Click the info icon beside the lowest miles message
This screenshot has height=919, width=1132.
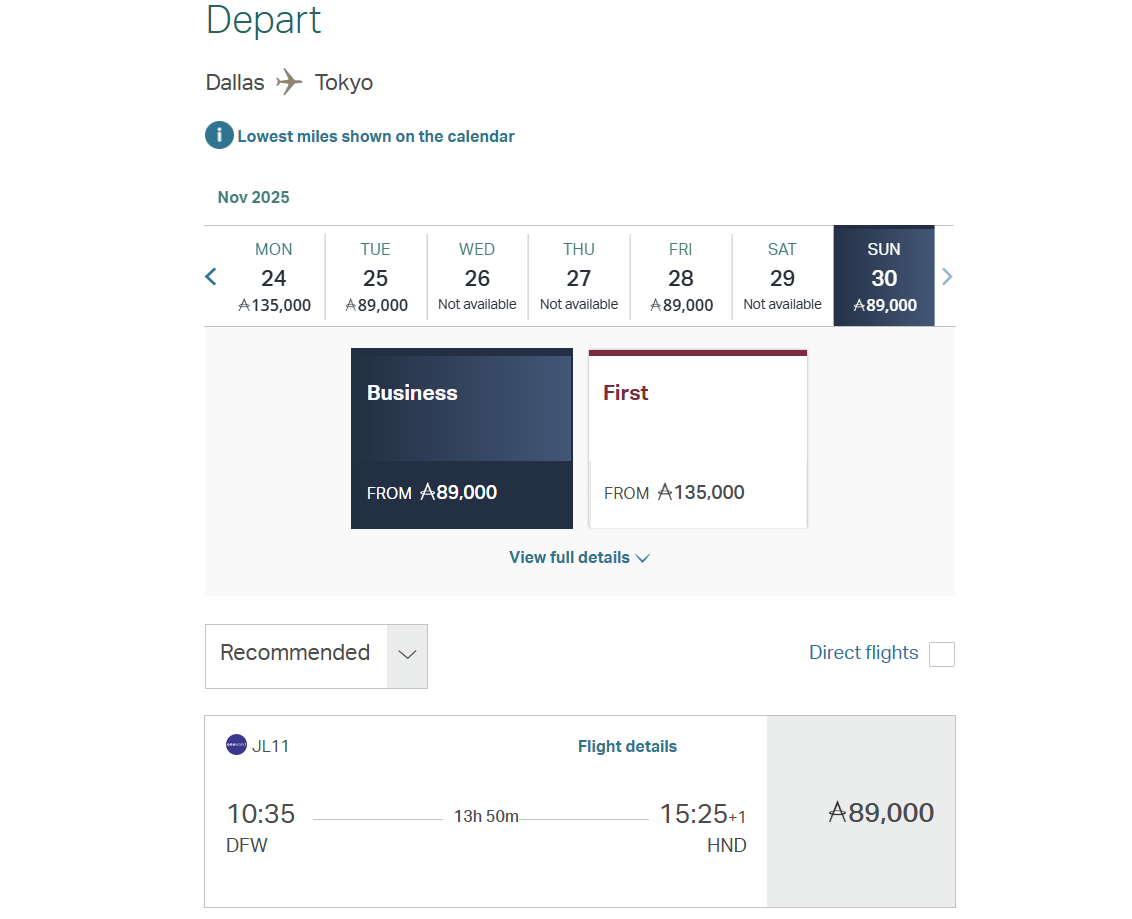coord(218,135)
